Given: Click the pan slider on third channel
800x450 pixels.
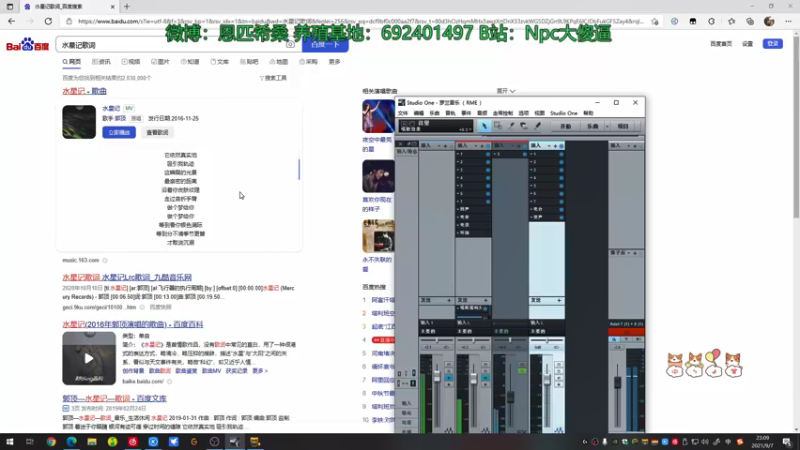Looking at the screenshot, I should click(x=510, y=340).
